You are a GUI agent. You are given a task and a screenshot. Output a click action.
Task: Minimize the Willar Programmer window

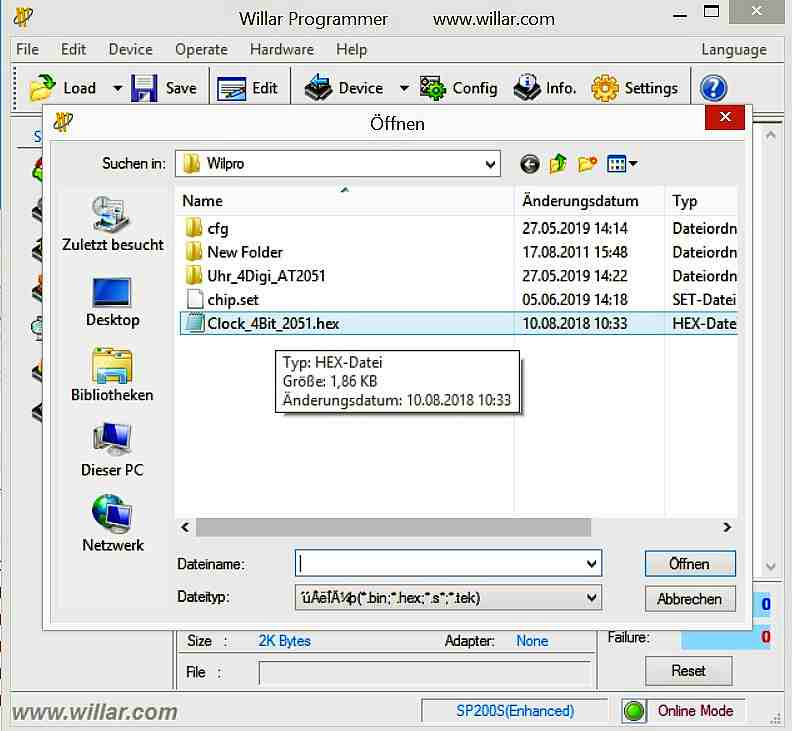pyautogui.click(x=680, y=14)
